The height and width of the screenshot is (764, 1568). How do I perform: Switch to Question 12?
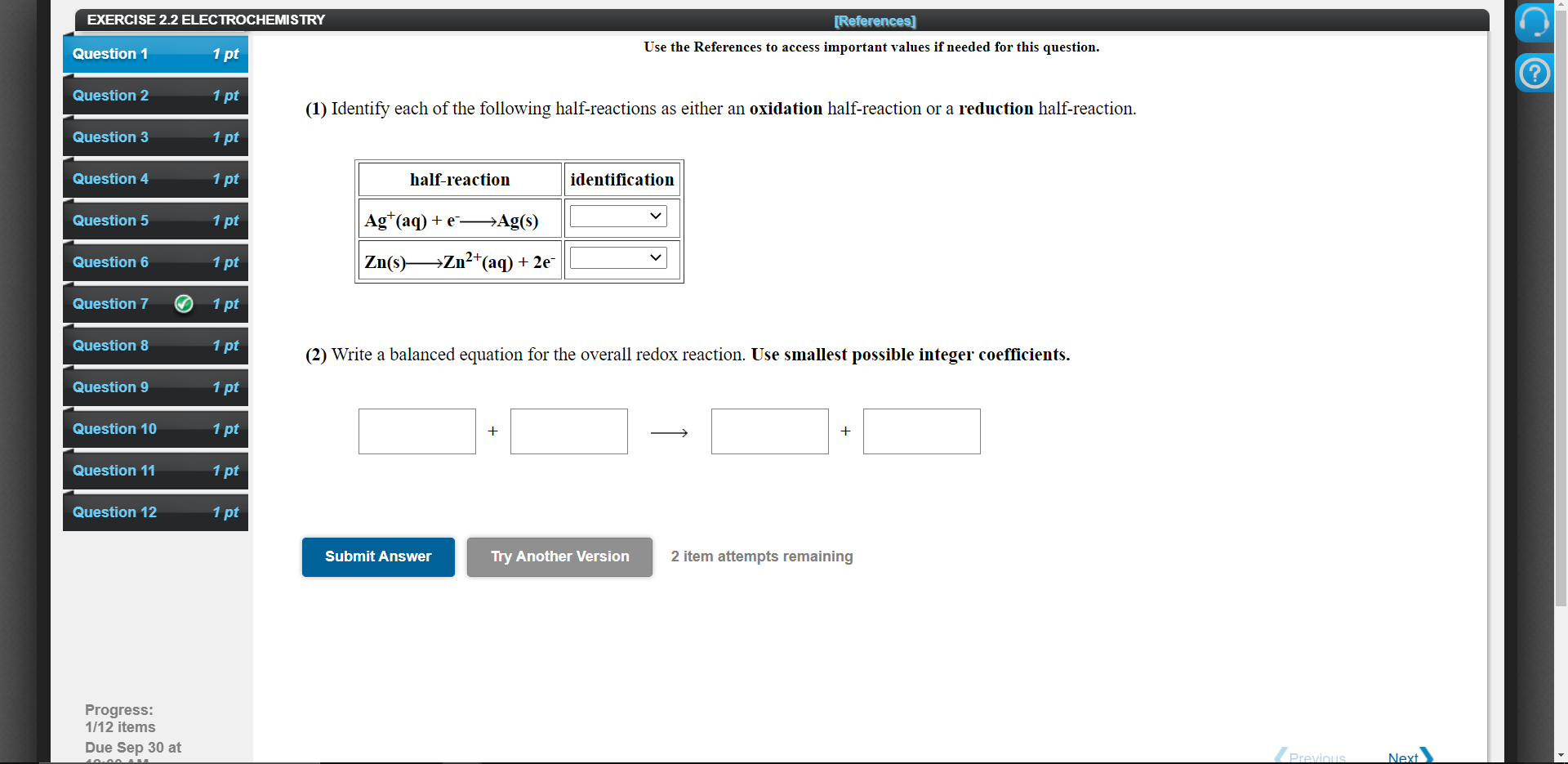pyautogui.click(x=154, y=512)
